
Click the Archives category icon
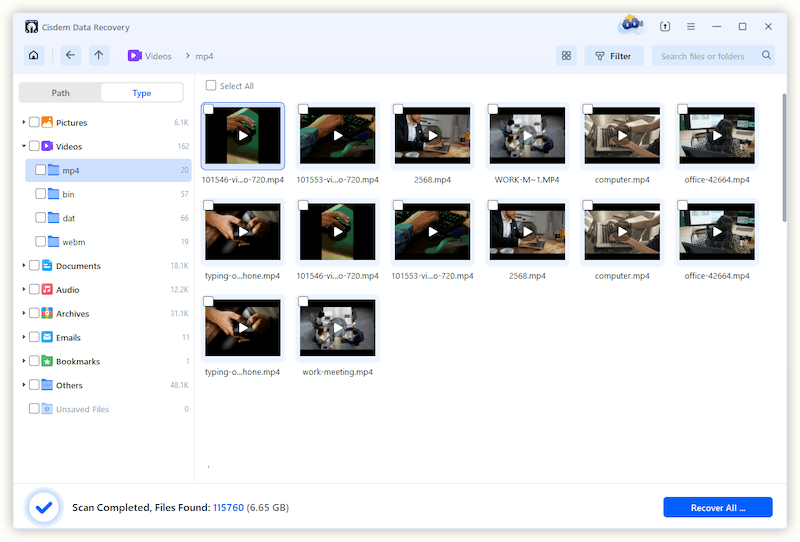coord(47,313)
